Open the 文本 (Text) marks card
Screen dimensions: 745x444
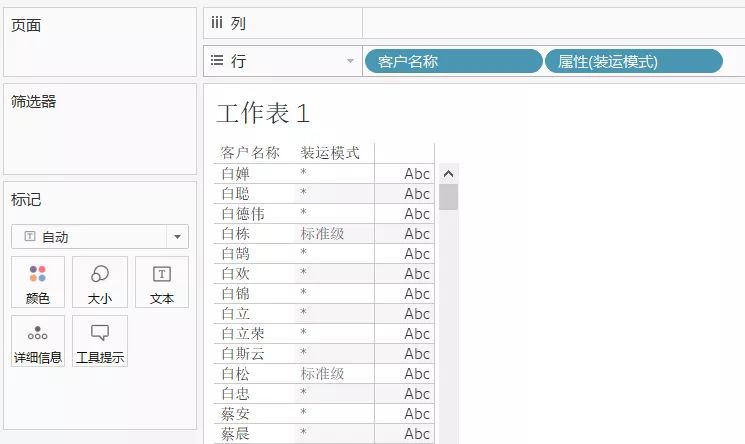[162, 282]
